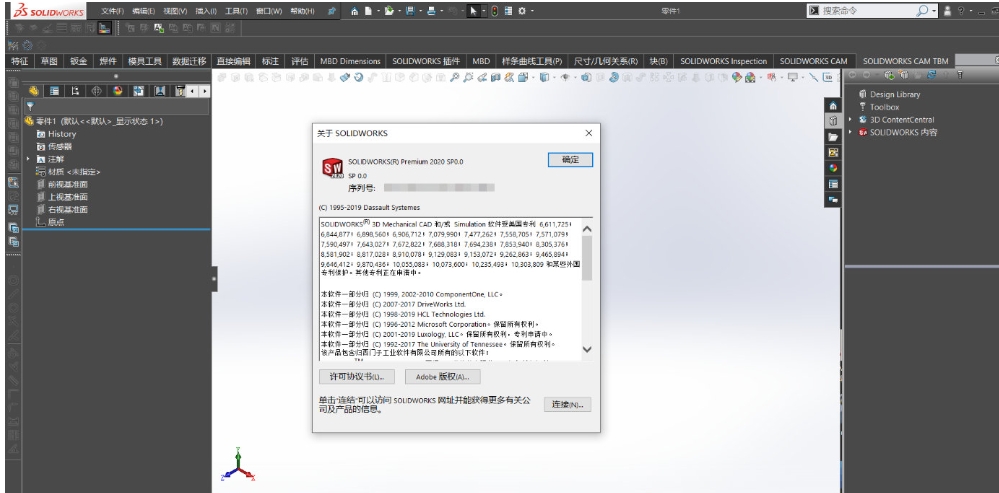Open the dropdown arrow next to the Print icon
999x493 pixels.
click(x=442, y=11)
